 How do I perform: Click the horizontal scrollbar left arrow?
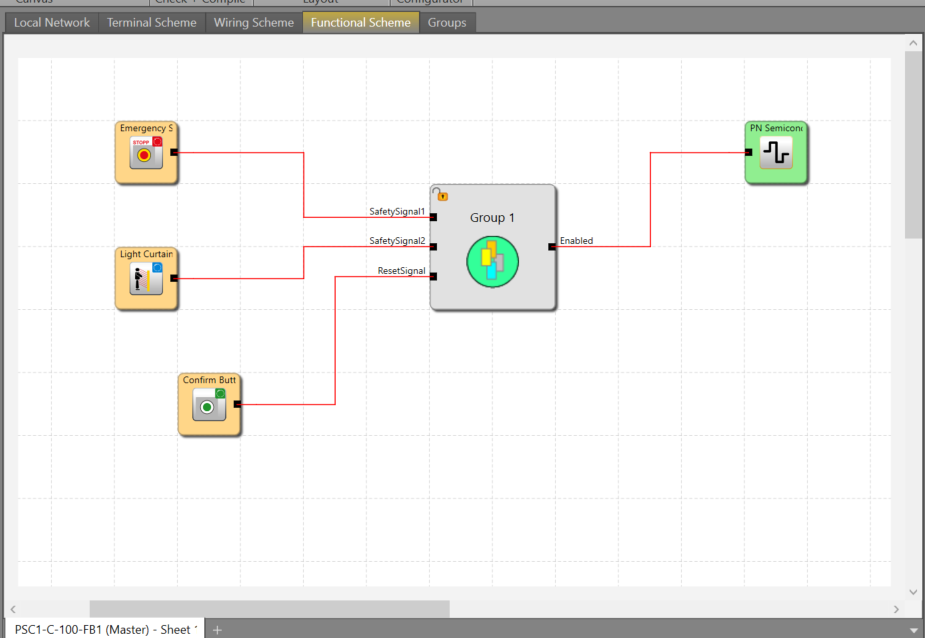click(x=13, y=609)
